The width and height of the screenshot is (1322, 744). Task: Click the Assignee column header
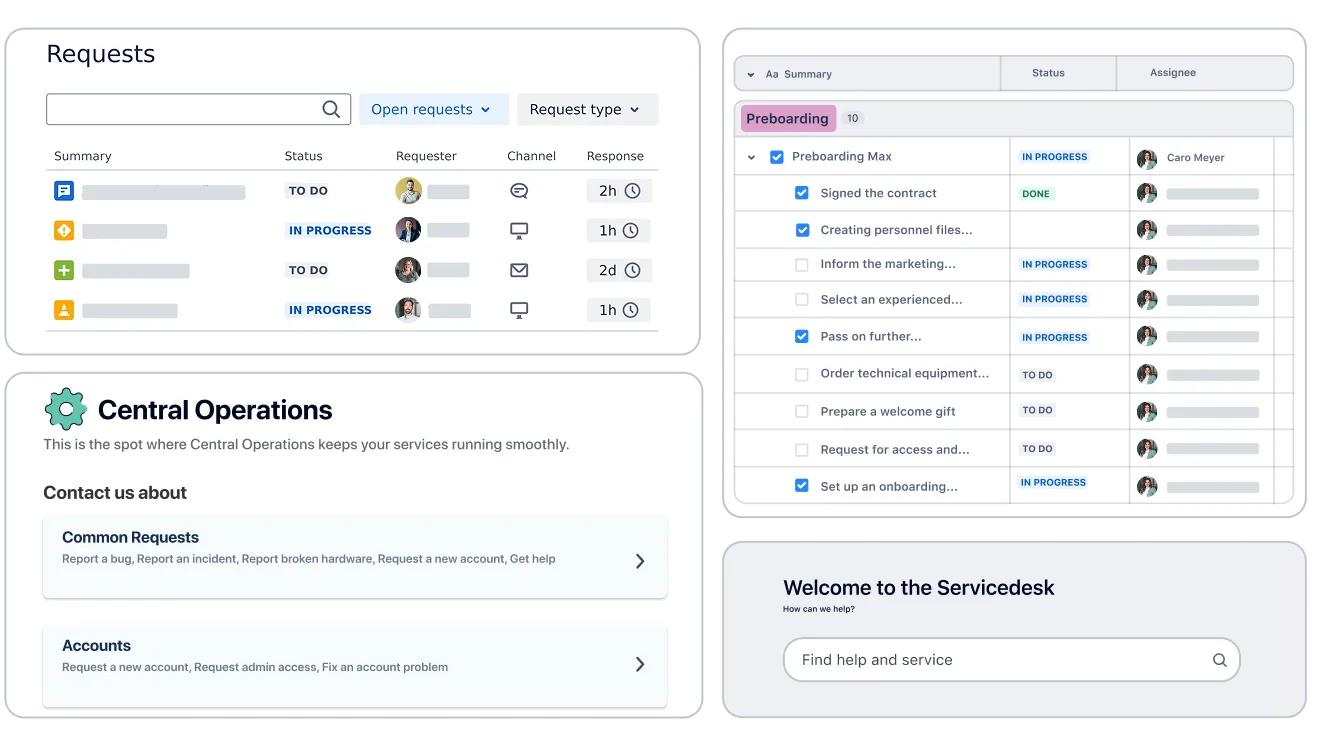[x=1172, y=72]
